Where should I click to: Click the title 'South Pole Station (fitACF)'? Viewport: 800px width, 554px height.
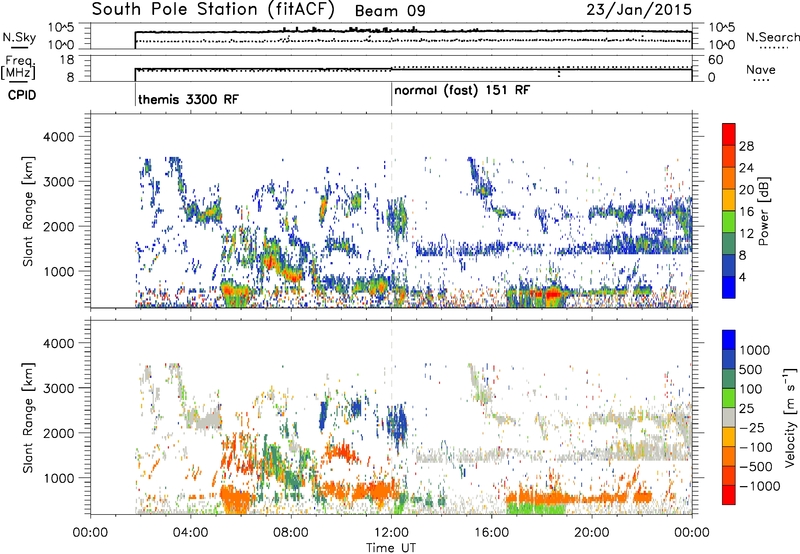(x=213, y=10)
